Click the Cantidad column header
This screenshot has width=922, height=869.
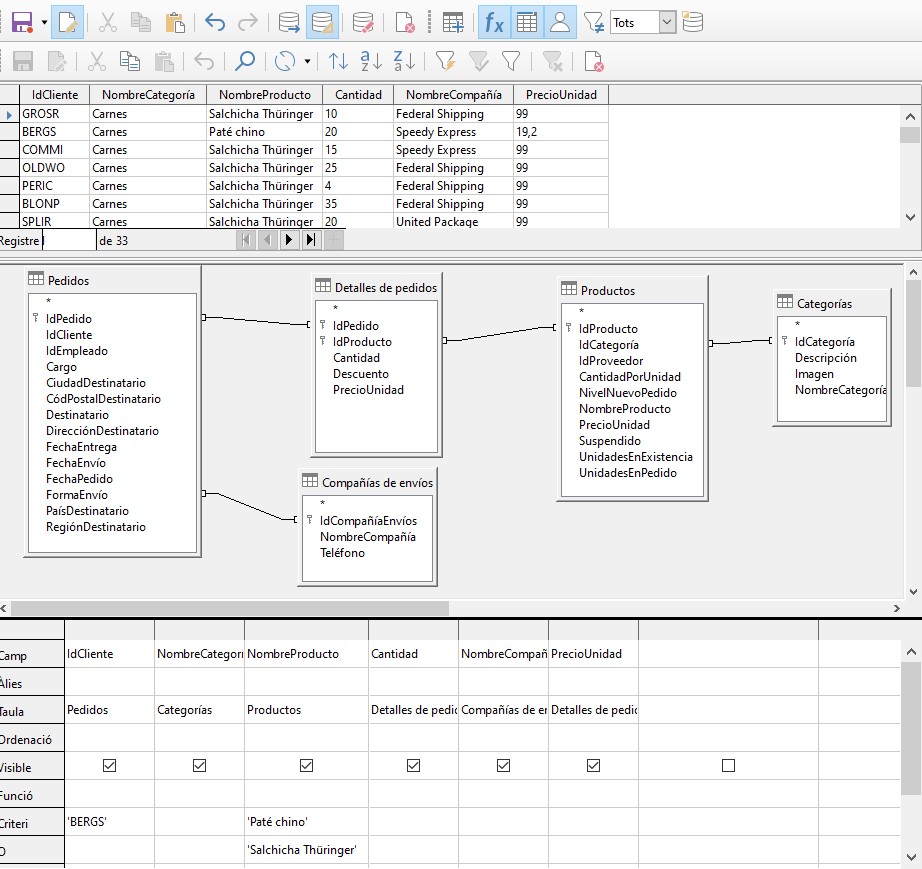(358, 95)
